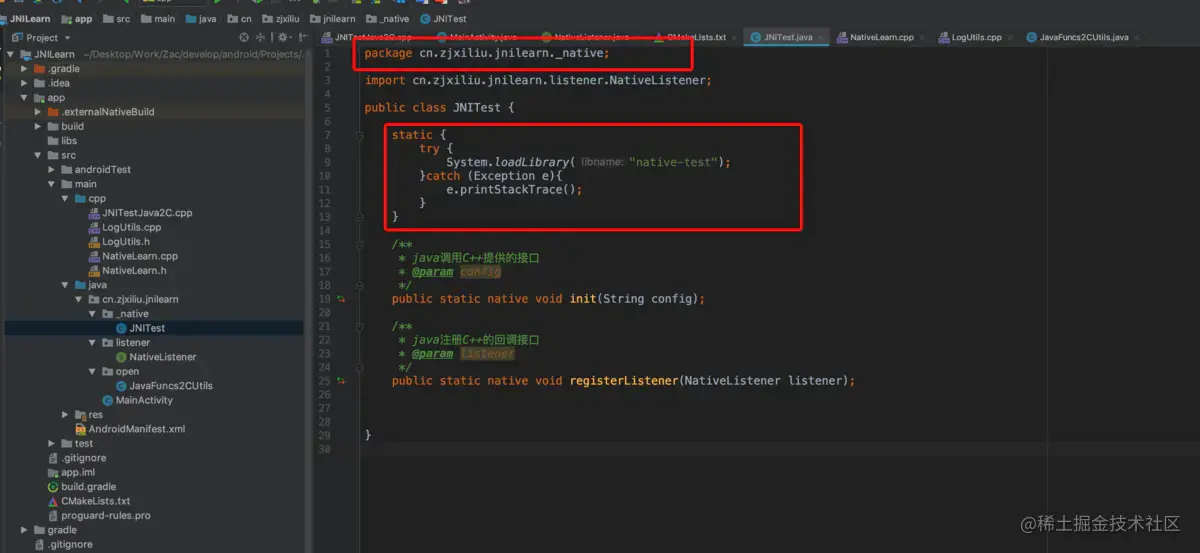Viewport: 1200px width, 553px height.
Task: Click 'java' in the breadcrumb bar
Action: click(207, 18)
